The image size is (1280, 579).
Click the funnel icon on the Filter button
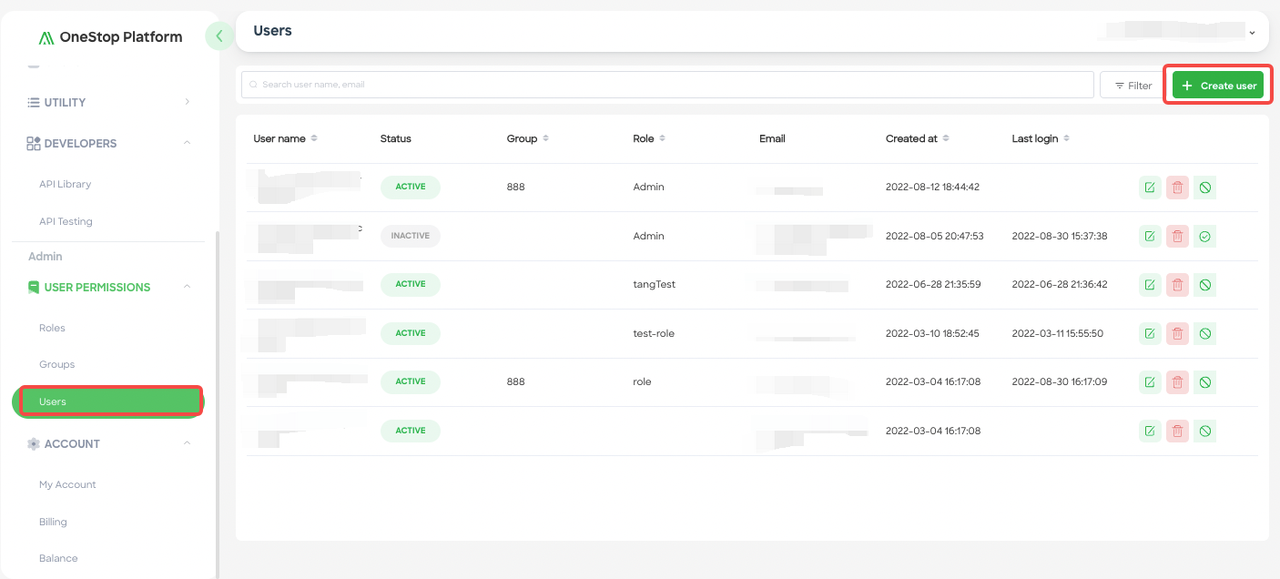1121,85
